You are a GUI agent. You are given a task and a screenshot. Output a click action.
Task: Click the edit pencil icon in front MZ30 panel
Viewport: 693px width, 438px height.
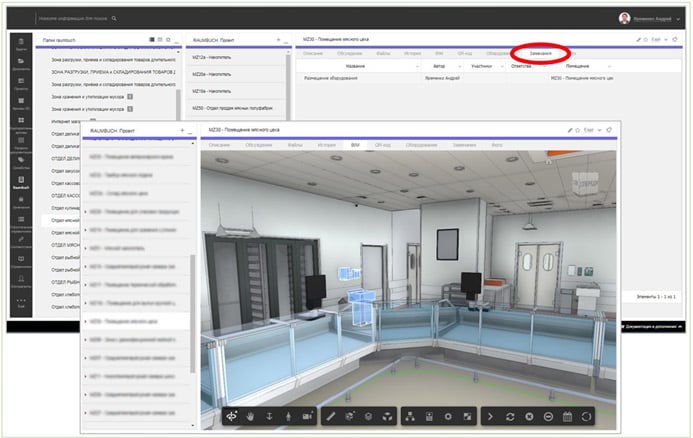[x=570, y=130]
